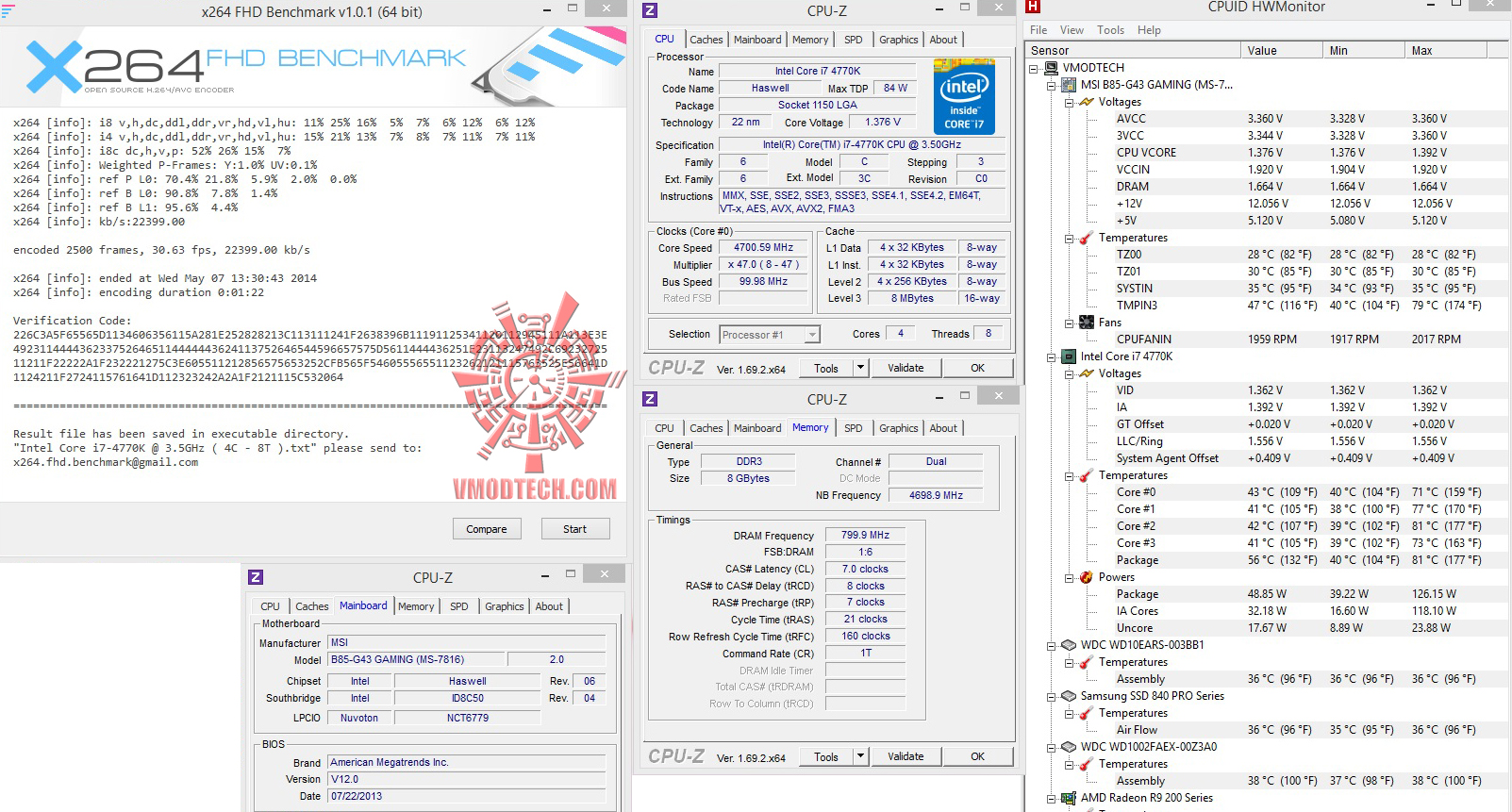Click the Powers icon in HWMonitor

(1087, 577)
